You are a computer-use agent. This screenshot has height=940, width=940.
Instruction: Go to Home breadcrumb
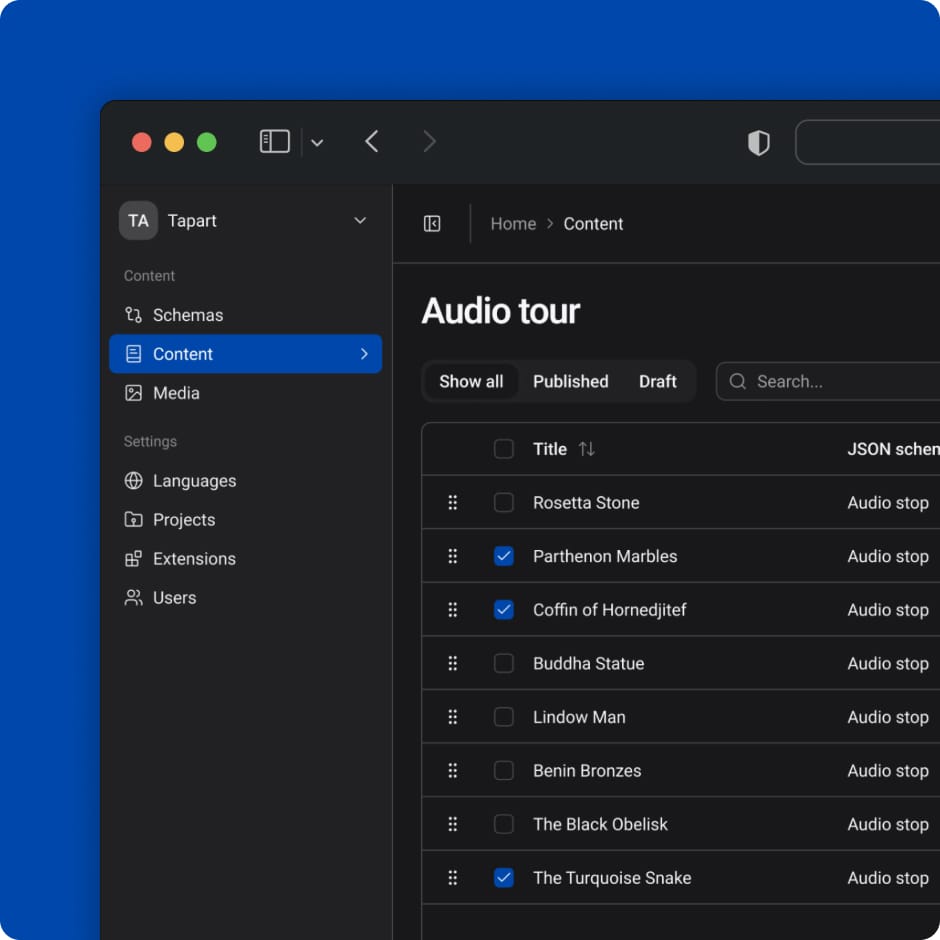pos(513,224)
